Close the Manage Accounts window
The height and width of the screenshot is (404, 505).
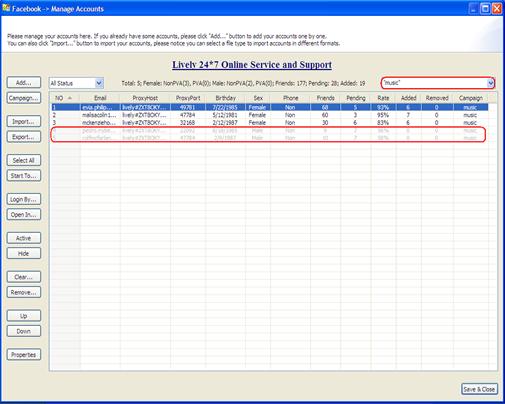(497, 8)
